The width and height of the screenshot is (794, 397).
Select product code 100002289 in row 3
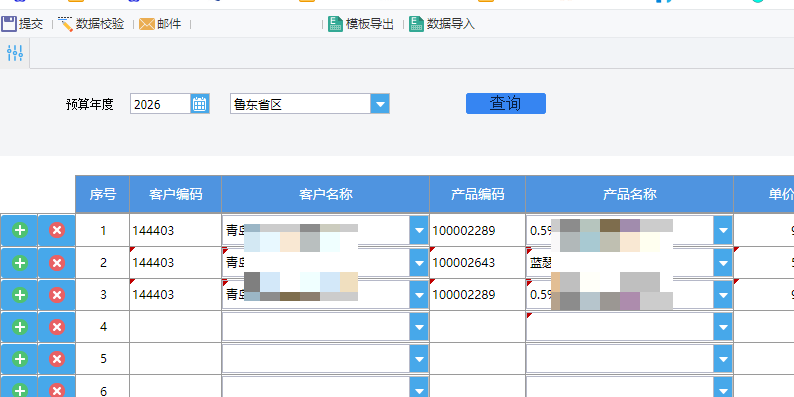click(x=478, y=295)
